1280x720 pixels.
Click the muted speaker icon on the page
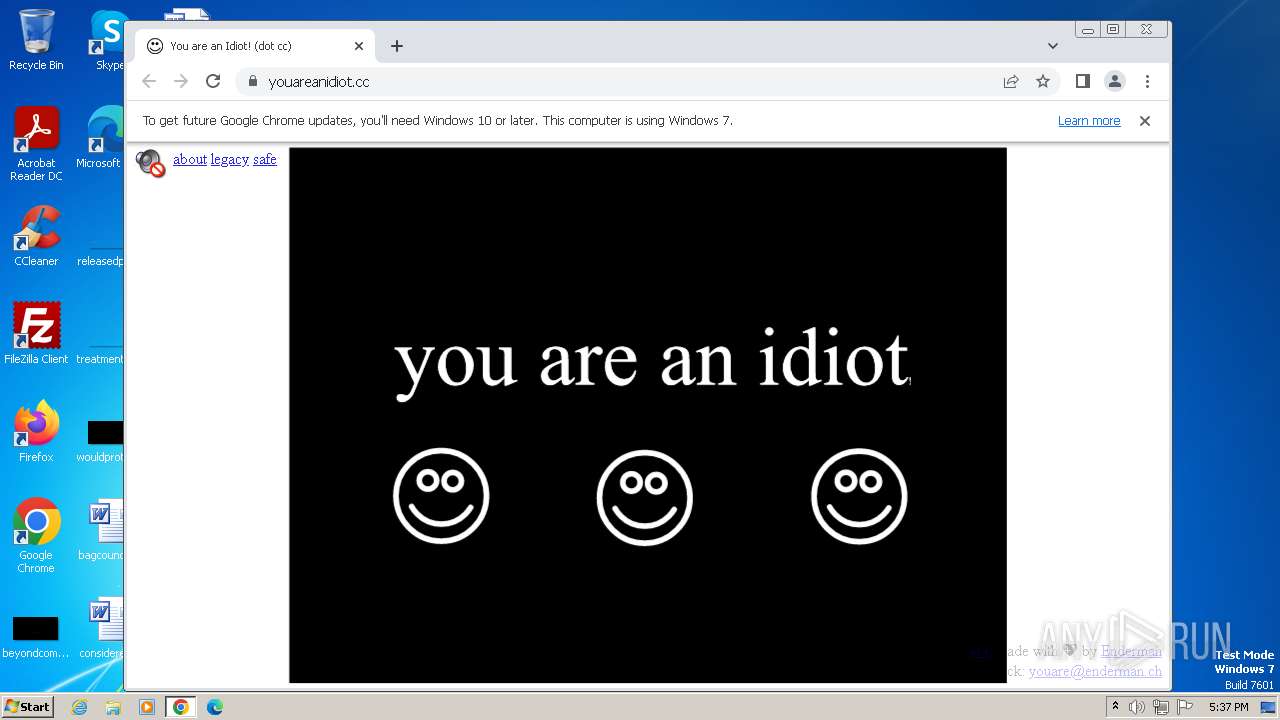coord(150,163)
